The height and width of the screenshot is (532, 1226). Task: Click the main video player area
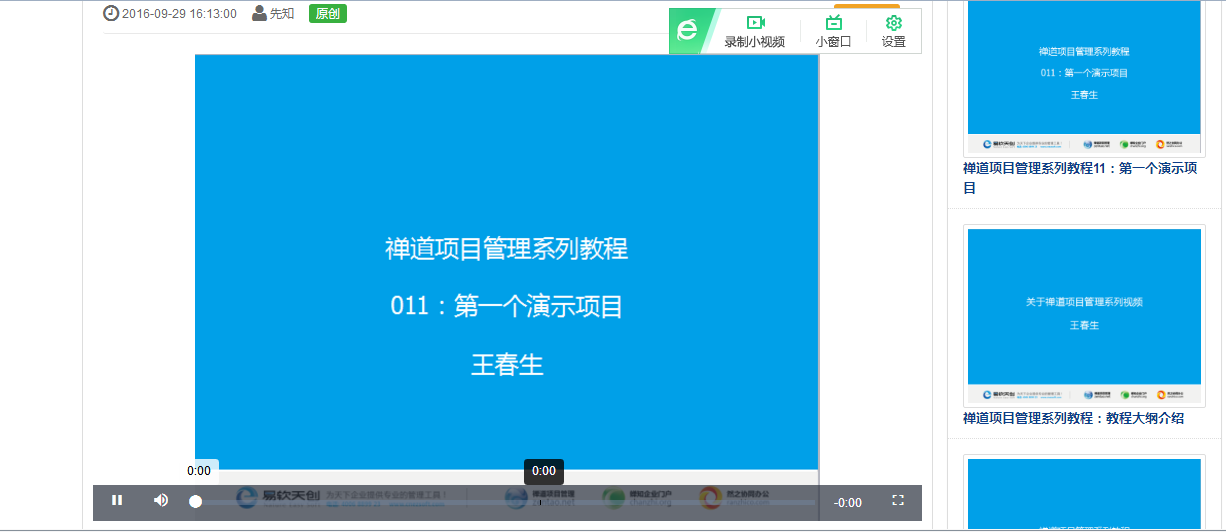(507, 270)
